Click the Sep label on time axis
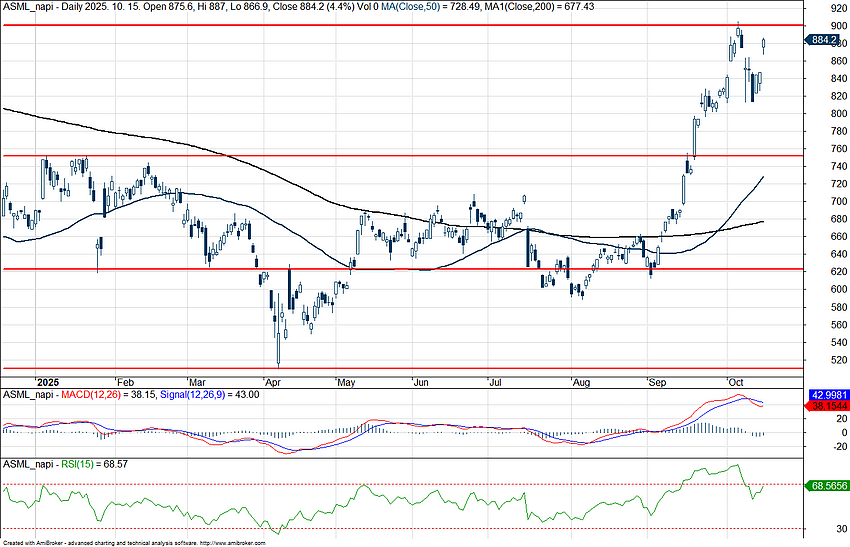This screenshot has width=850, height=547. [658, 382]
